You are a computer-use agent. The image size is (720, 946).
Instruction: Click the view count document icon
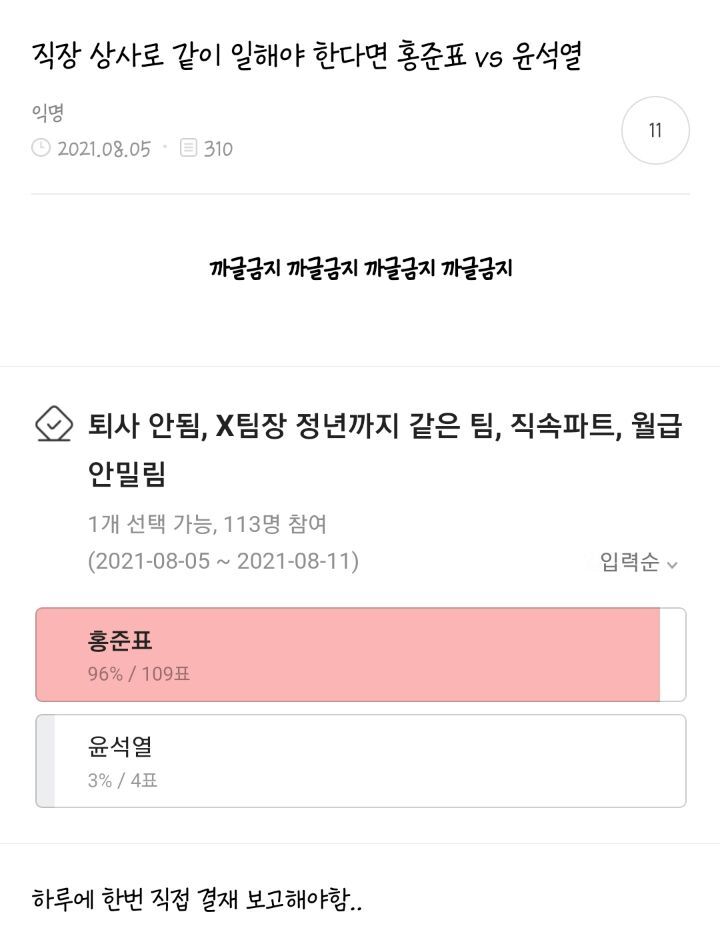pyautogui.click(x=189, y=149)
